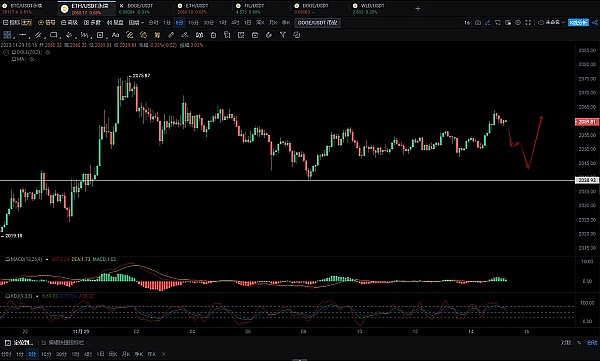Click the filter funnel icon
600x361 pixels.
pyautogui.click(x=282, y=35)
